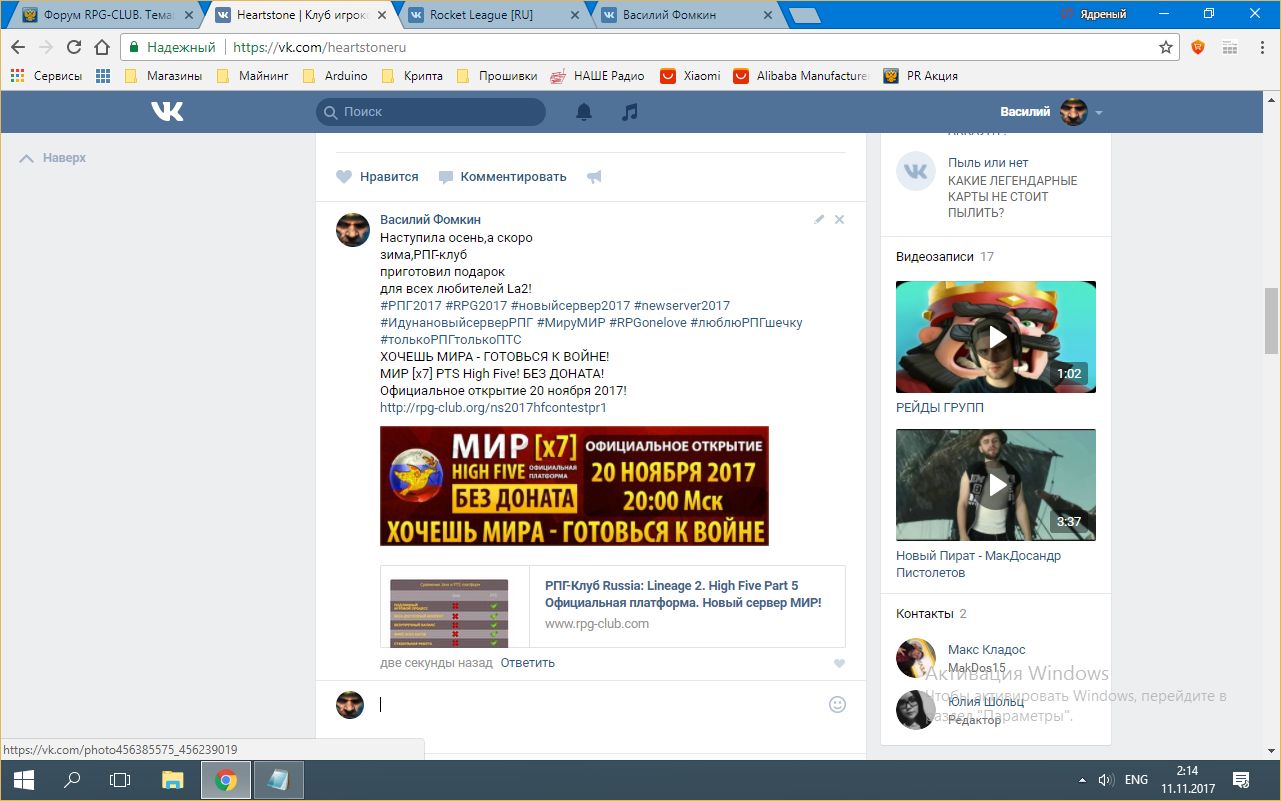Open the Windows Start menu
Viewport: 1281px width, 801px height.
[x=24, y=780]
